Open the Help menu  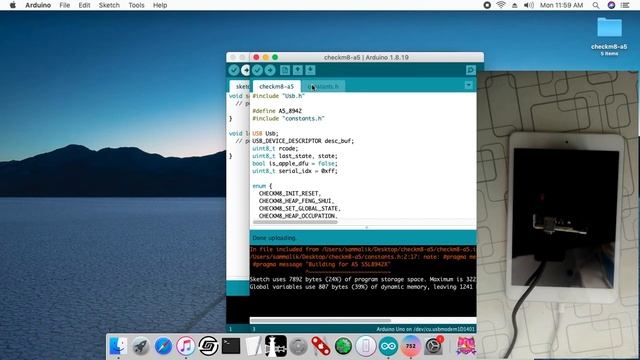pyautogui.click(x=160, y=5)
